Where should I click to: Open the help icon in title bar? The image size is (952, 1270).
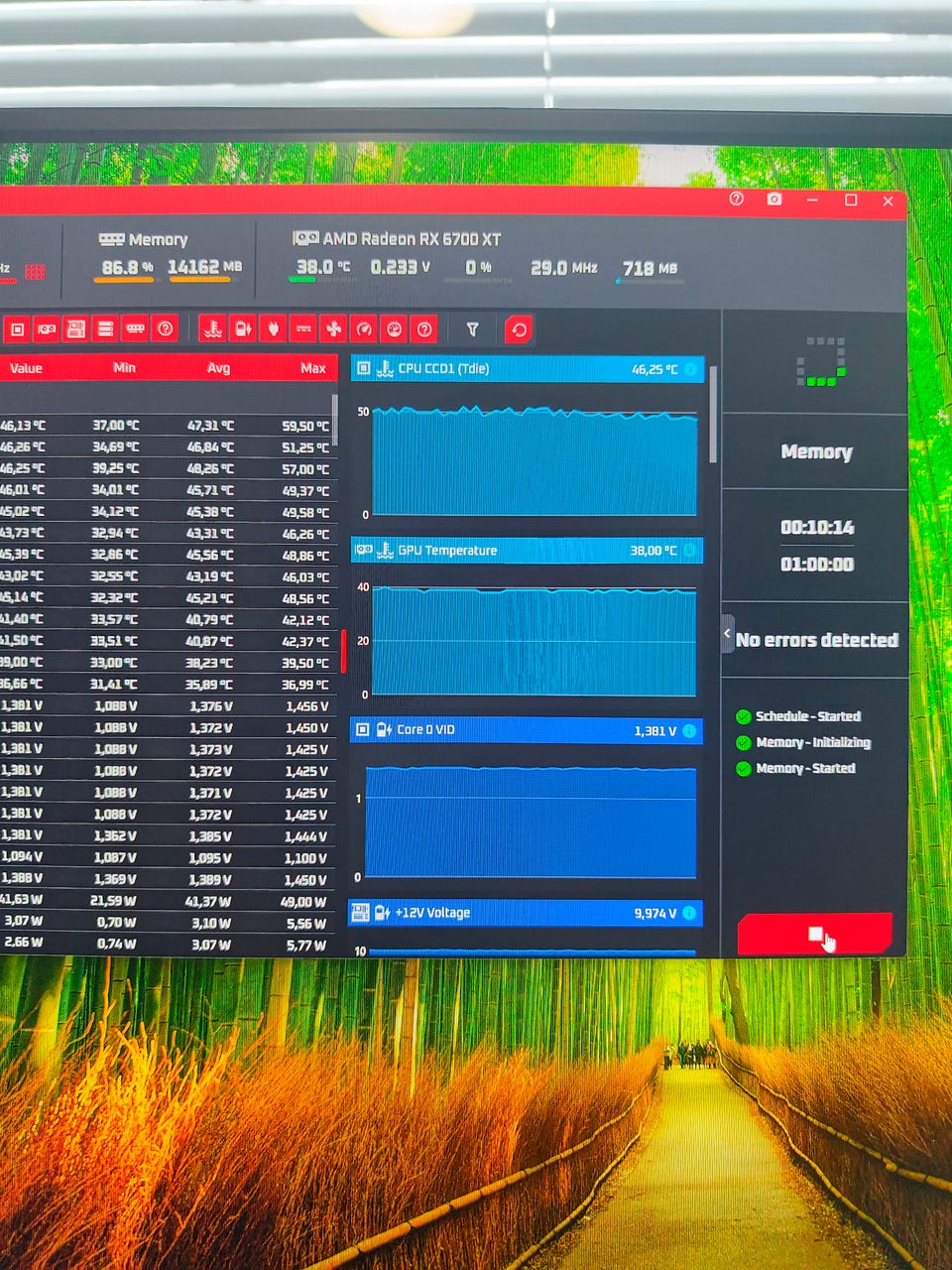[x=736, y=198]
